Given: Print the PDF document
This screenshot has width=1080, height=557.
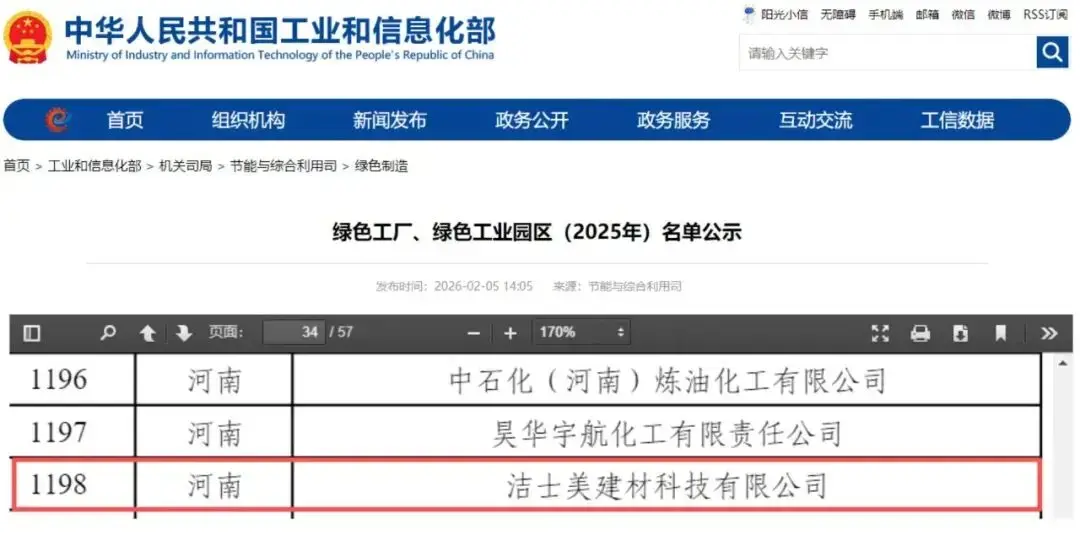Looking at the screenshot, I should pyautogui.click(x=920, y=333).
